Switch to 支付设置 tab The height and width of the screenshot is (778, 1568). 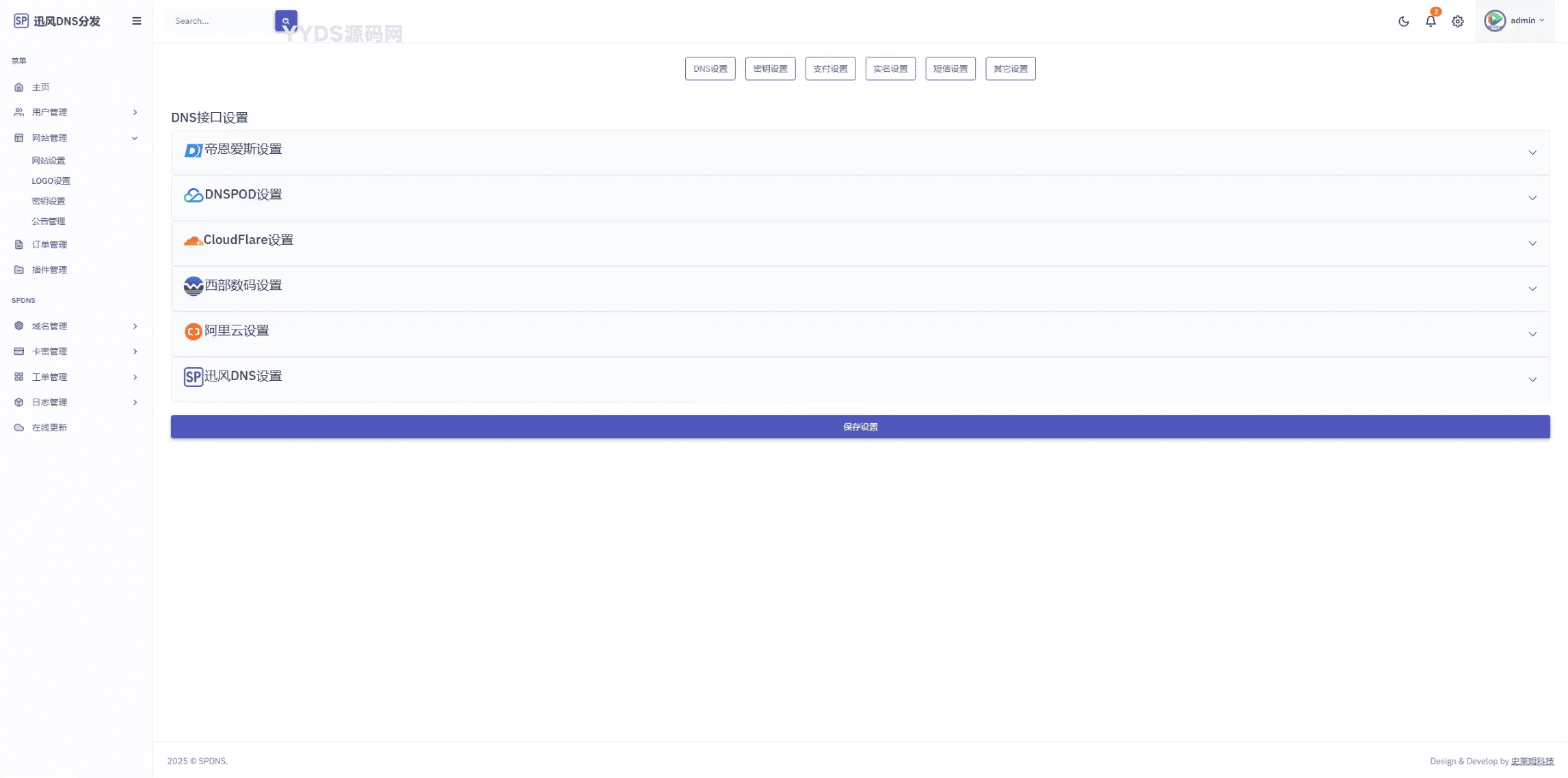tap(830, 68)
